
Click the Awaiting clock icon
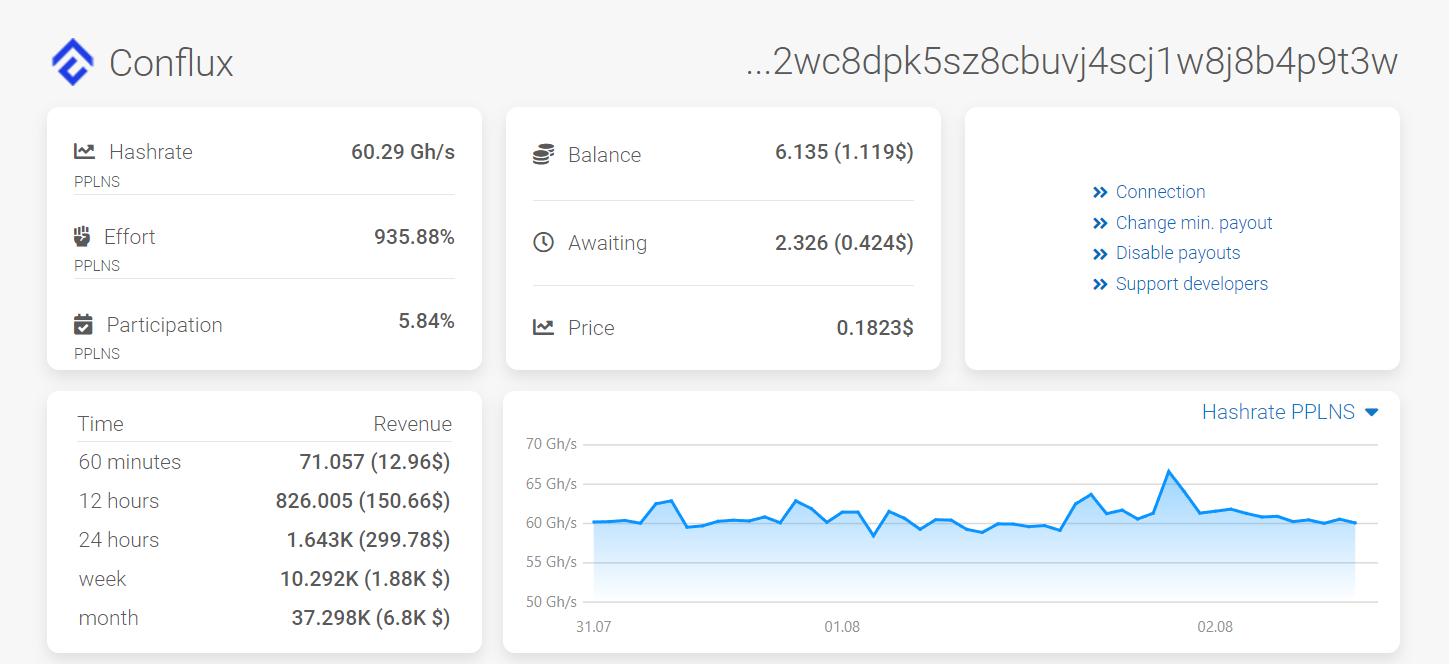[x=542, y=242]
